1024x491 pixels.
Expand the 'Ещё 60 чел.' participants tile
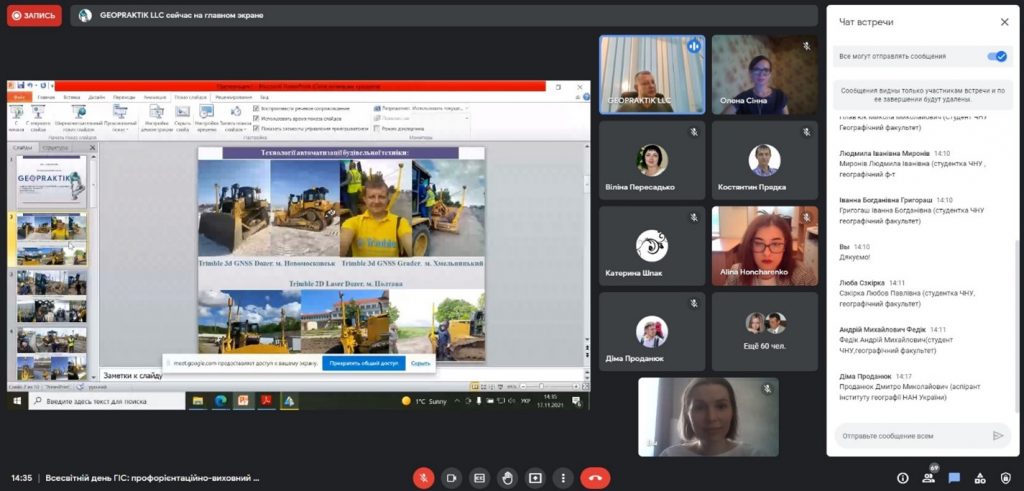coord(765,331)
